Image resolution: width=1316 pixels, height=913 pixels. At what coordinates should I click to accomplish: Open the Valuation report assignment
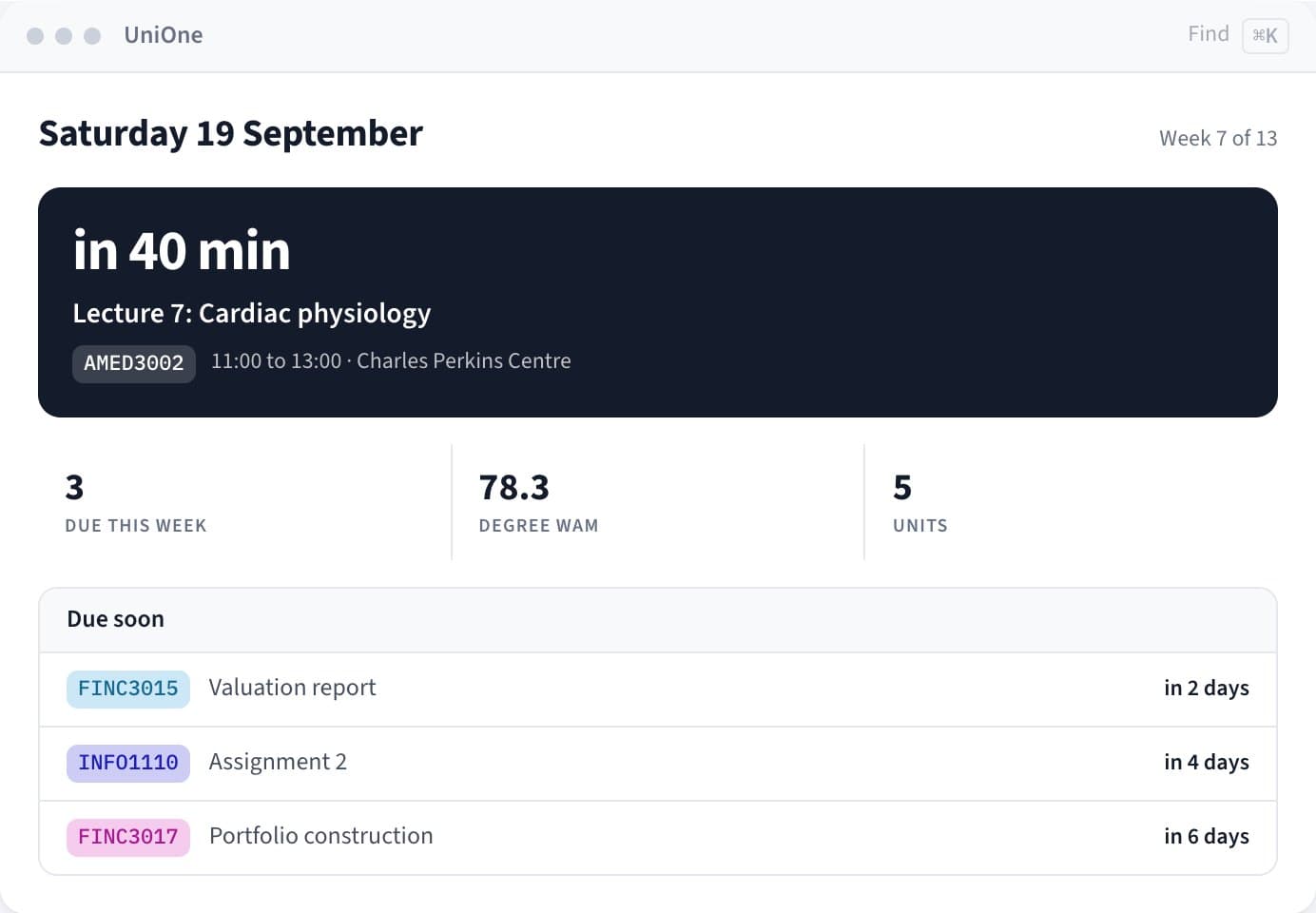pyautogui.click(x=658, y=690)
